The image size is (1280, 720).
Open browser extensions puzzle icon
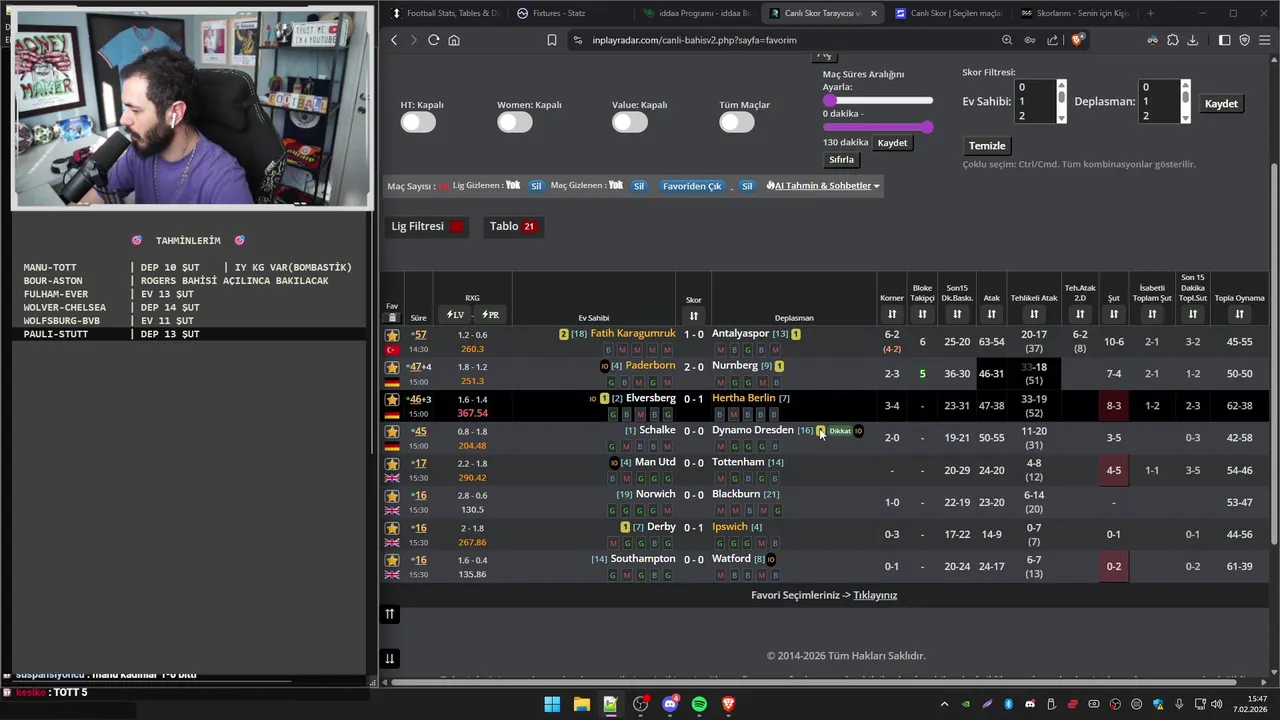click(x=1172, y=40)
